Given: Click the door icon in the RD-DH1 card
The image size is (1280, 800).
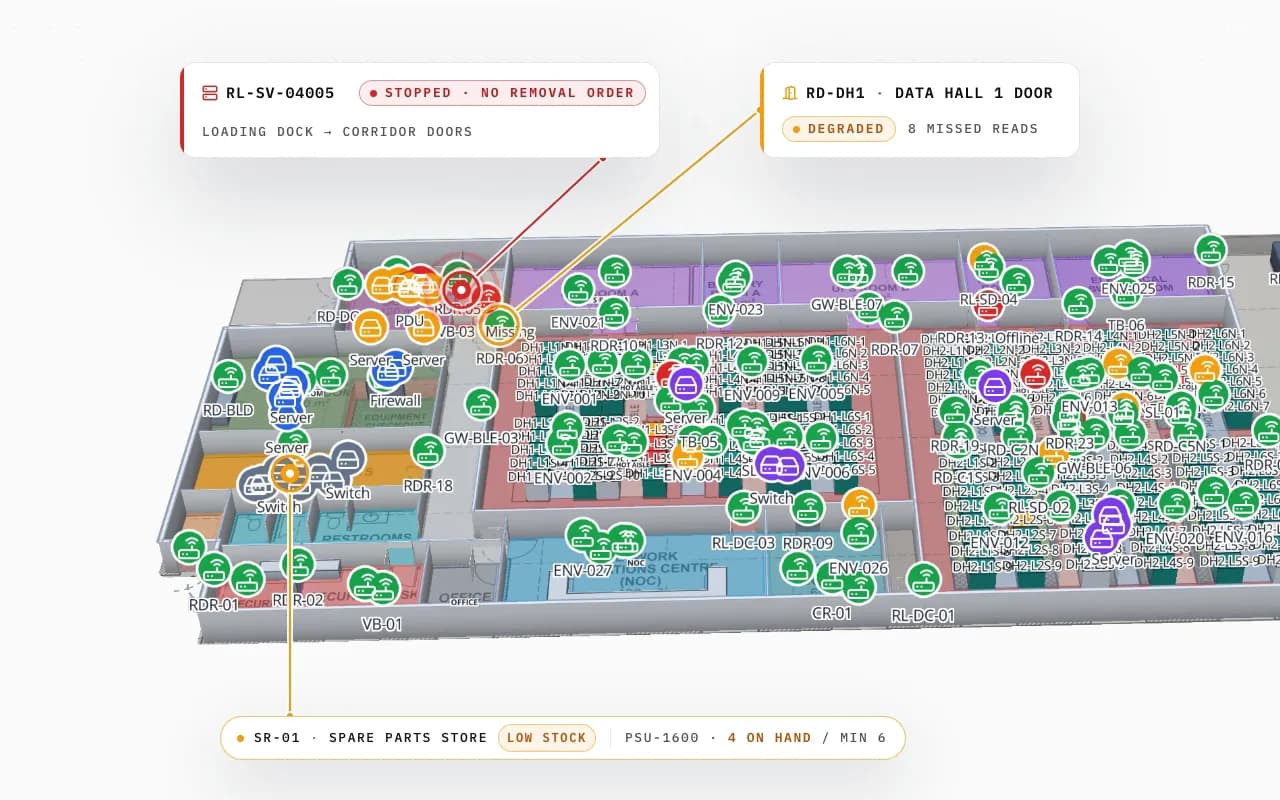Looking at the screenshot, I should pos(790,93).
